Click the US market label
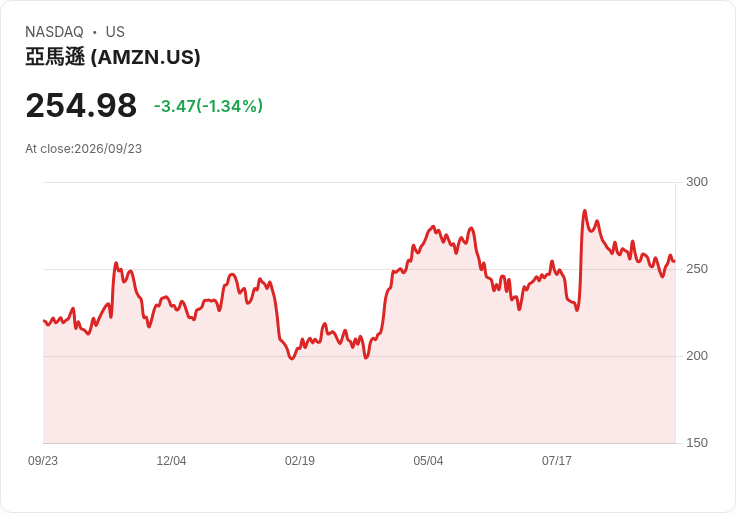Image resolution: width=736 pixels, height=513 pixels. pos(115,32)
